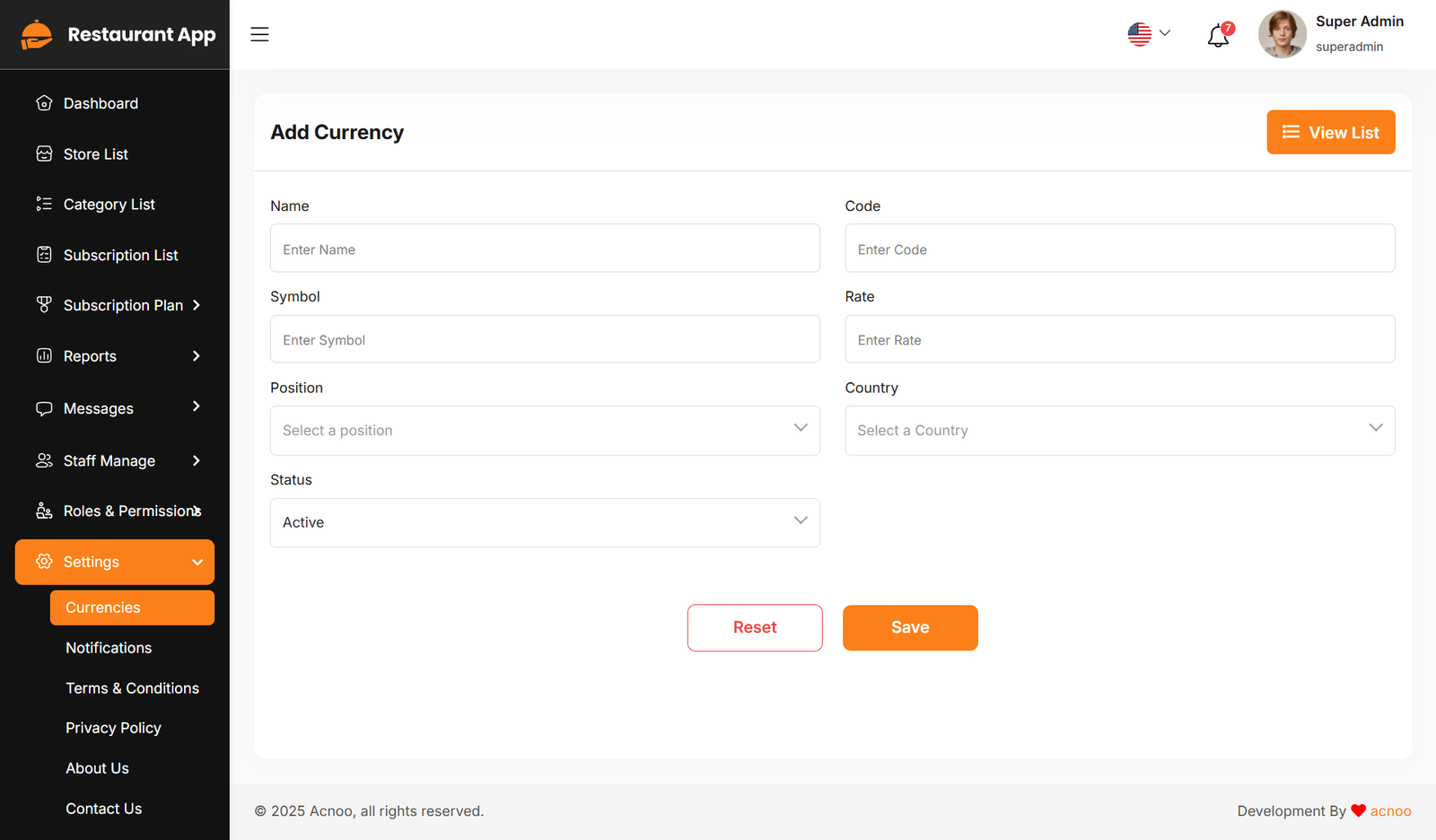Click the Reset button
The width and height of the screenshot is (1436, 840).
755,627
